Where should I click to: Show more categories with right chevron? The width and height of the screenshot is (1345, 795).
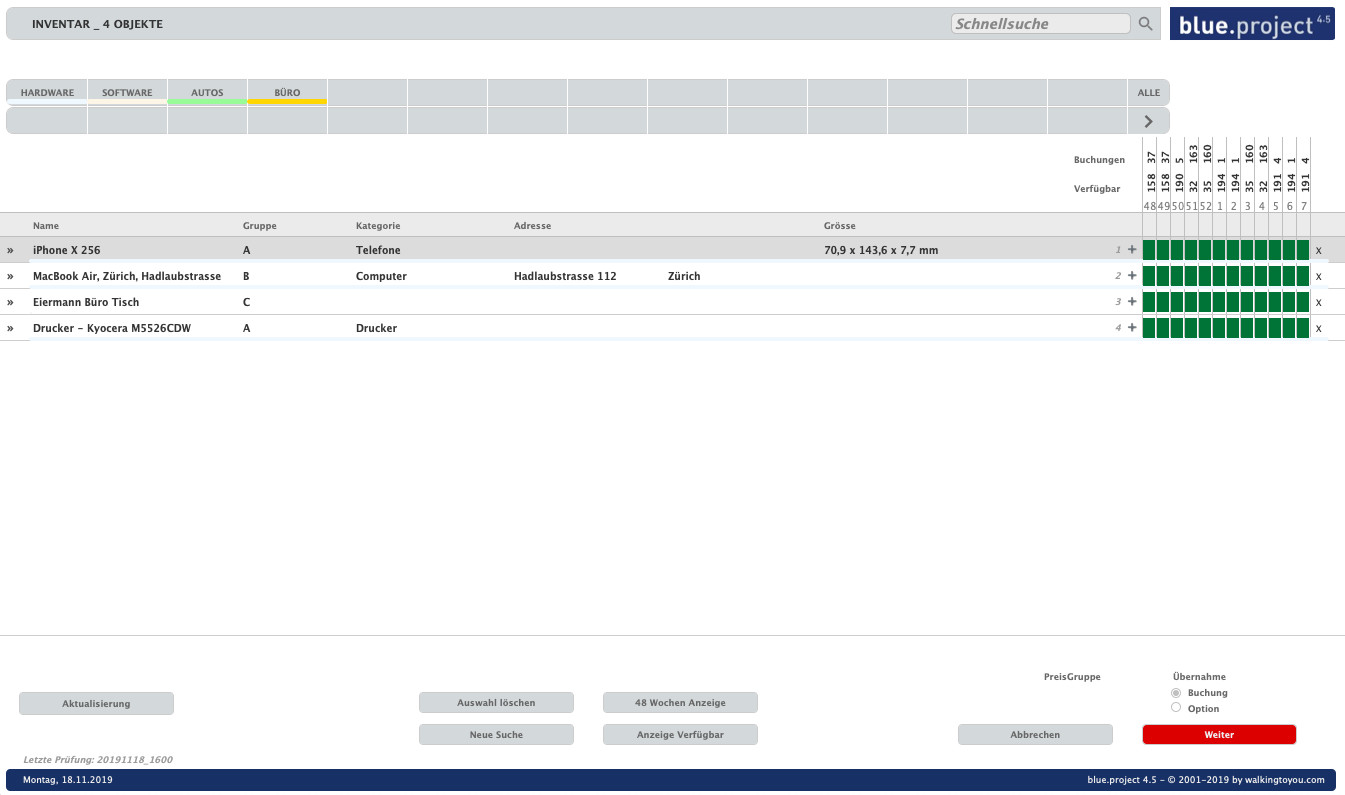[1148, 121]
